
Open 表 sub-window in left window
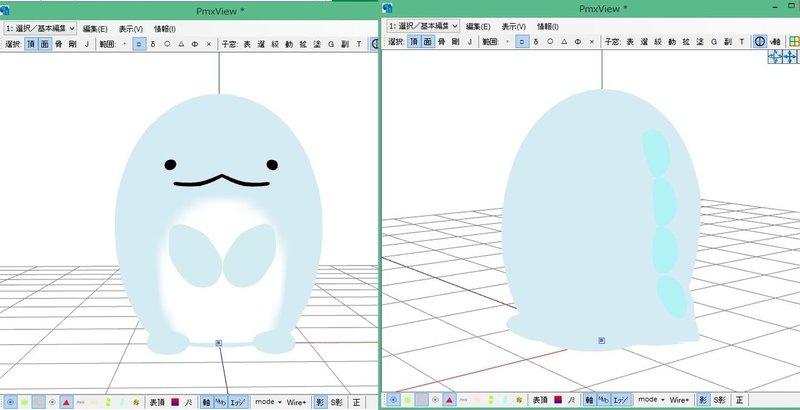click(247, 44)
